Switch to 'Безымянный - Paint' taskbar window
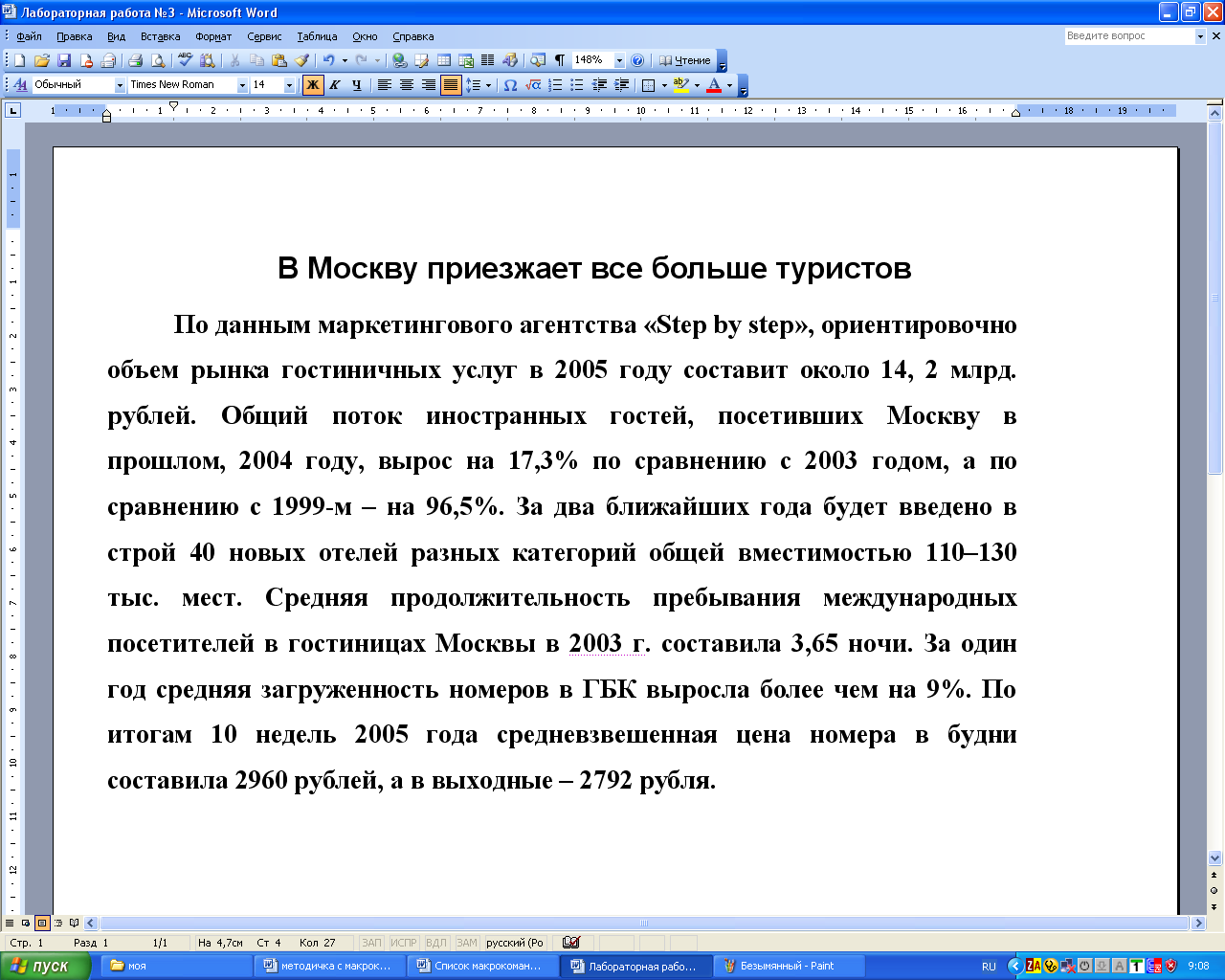 [x=789, y=966]
